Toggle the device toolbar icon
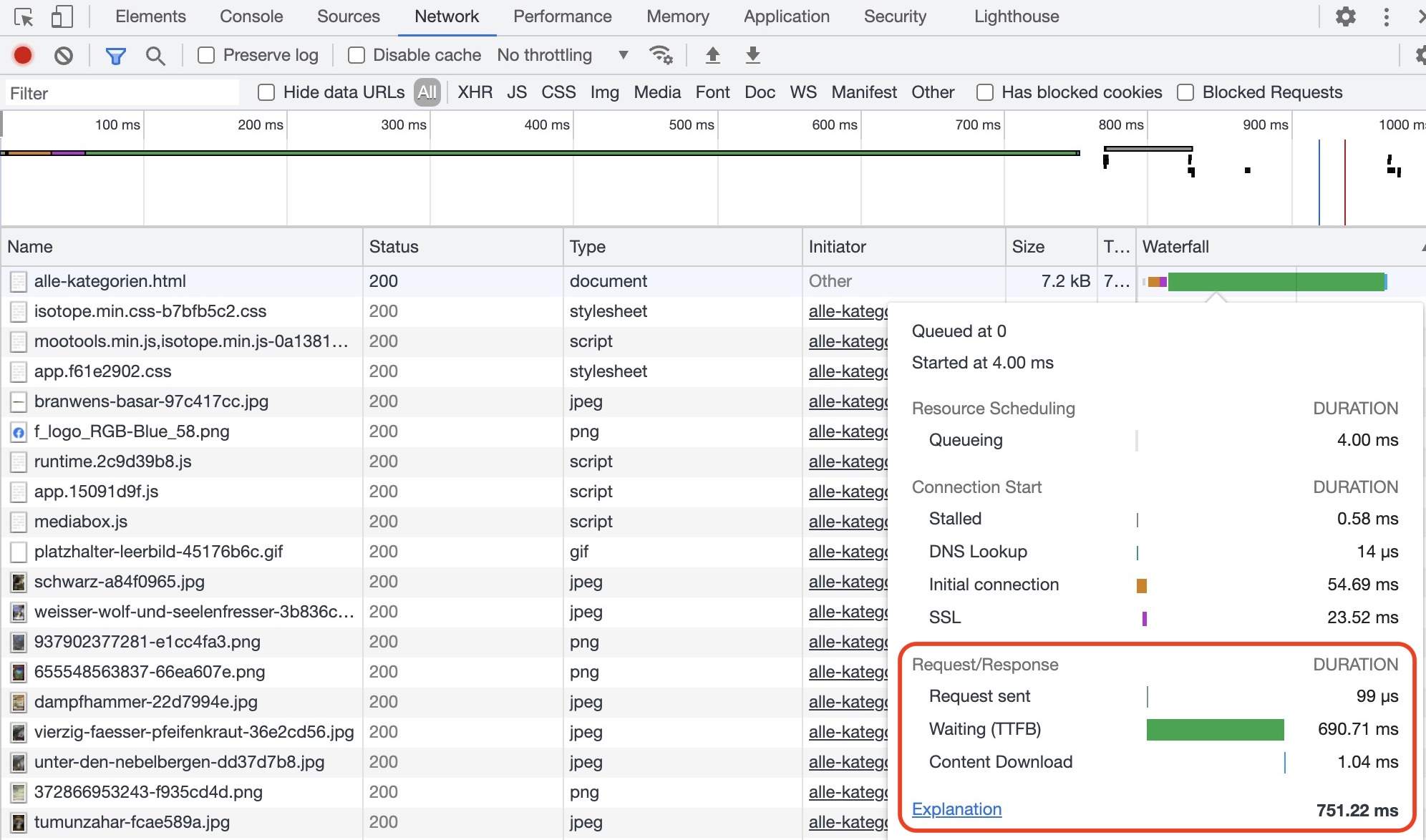 coord(62,16)
